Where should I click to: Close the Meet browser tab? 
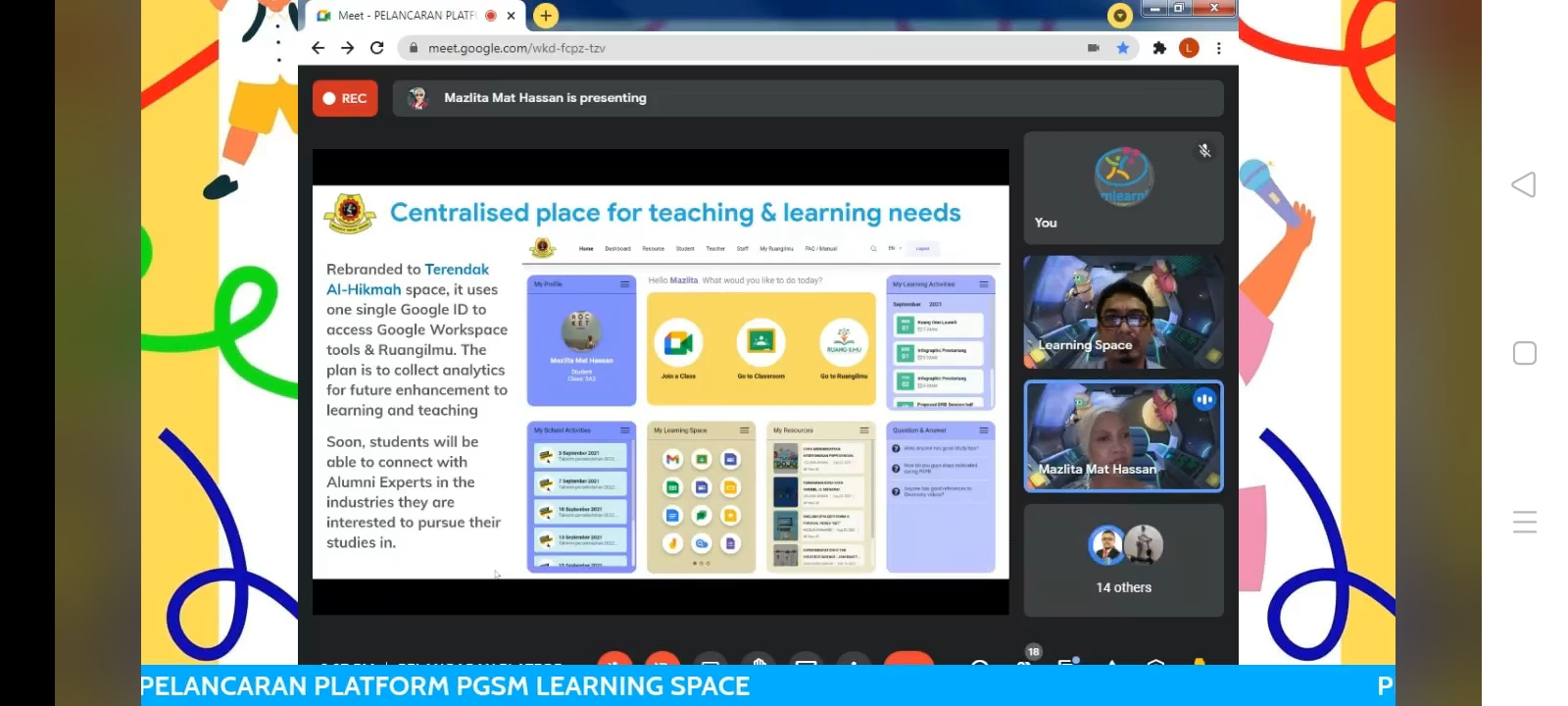tap(511, 16)
